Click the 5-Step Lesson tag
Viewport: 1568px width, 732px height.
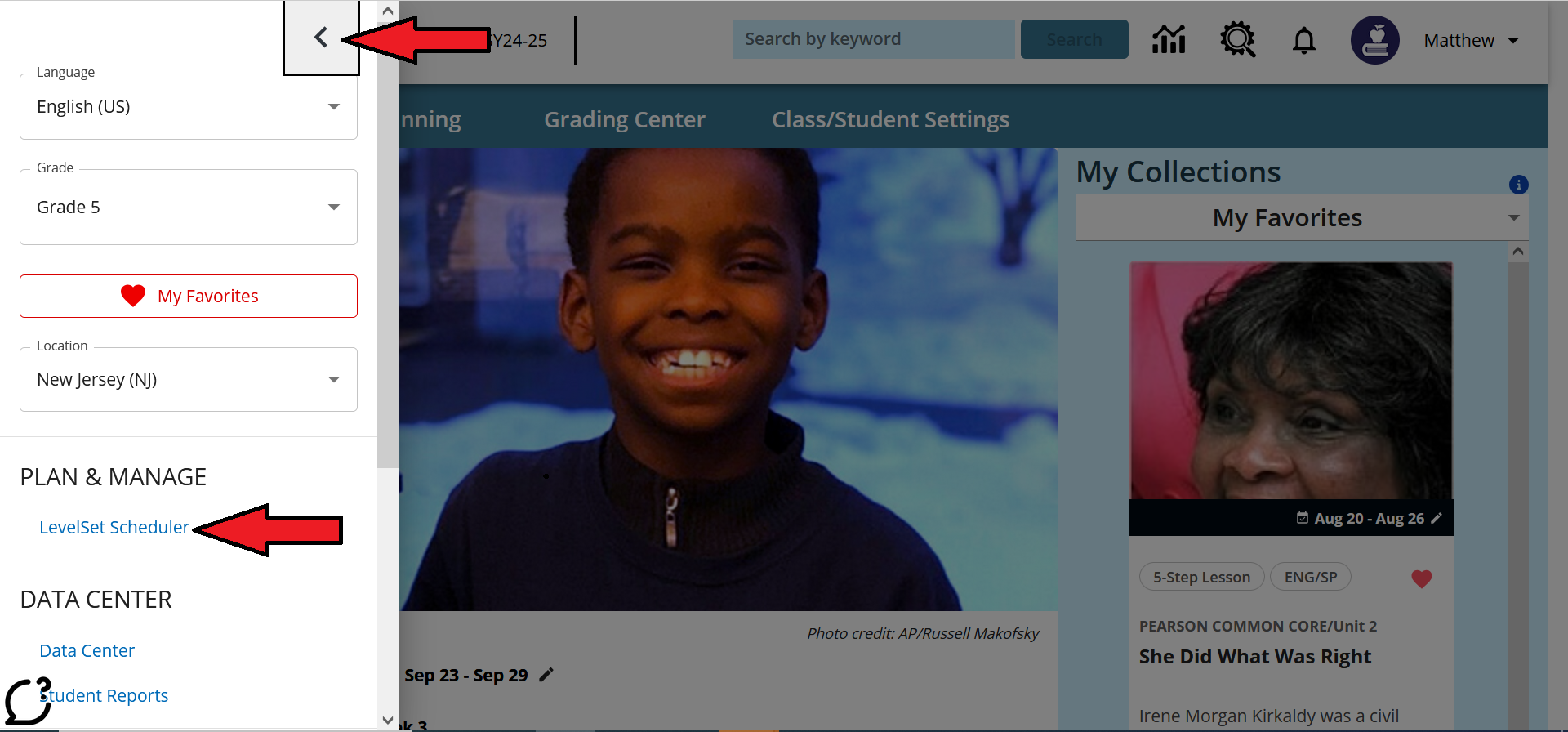[x=1201, y=577]
